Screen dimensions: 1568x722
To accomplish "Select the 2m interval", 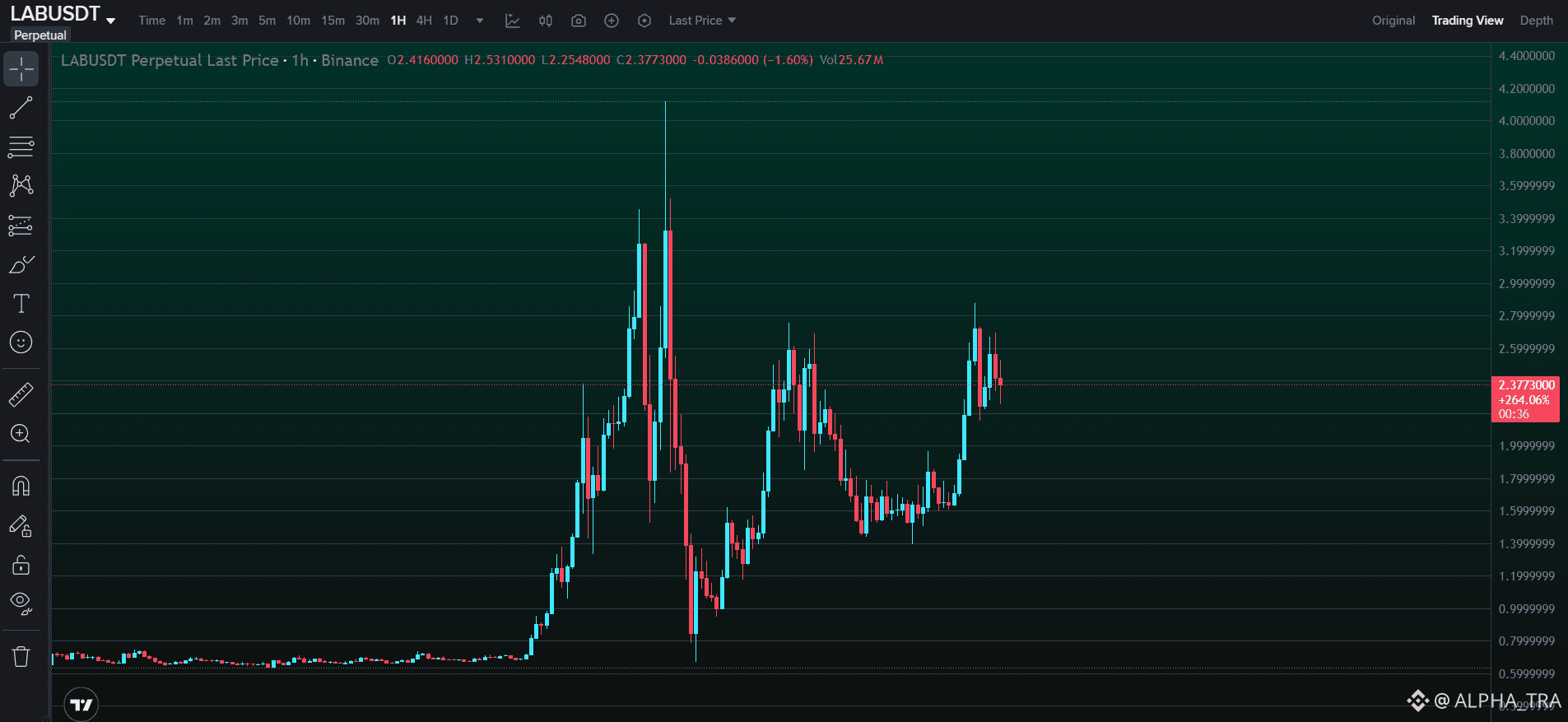I will (x=212, y=21).
